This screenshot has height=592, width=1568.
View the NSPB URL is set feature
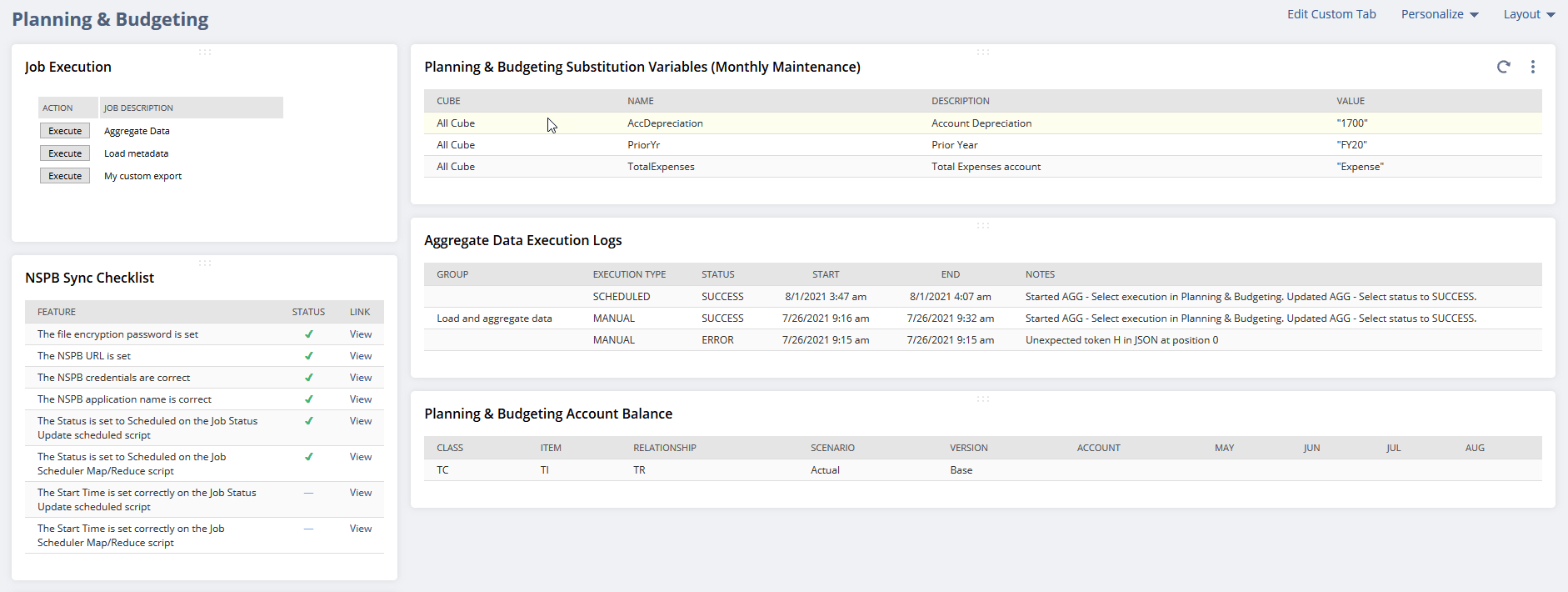[361, 356]
